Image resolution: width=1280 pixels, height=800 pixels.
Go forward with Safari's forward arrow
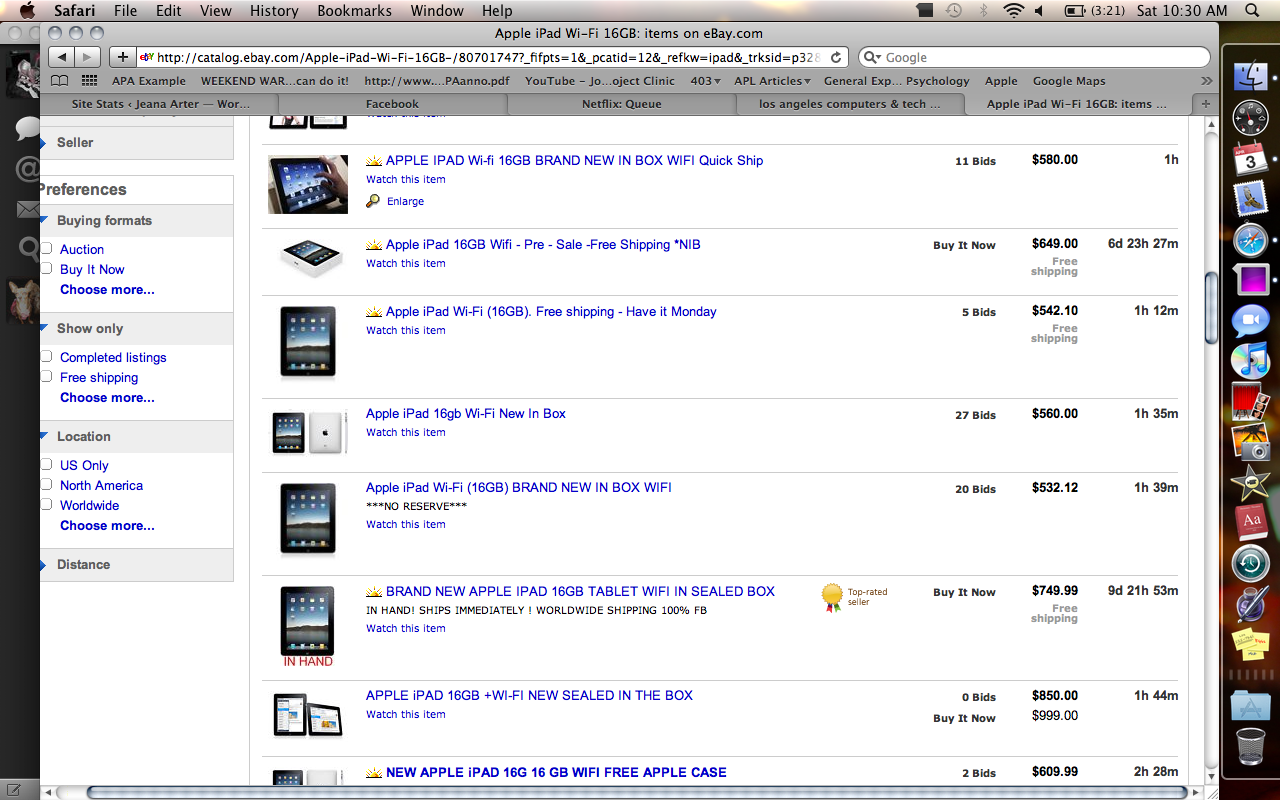[x=87, y=57]
